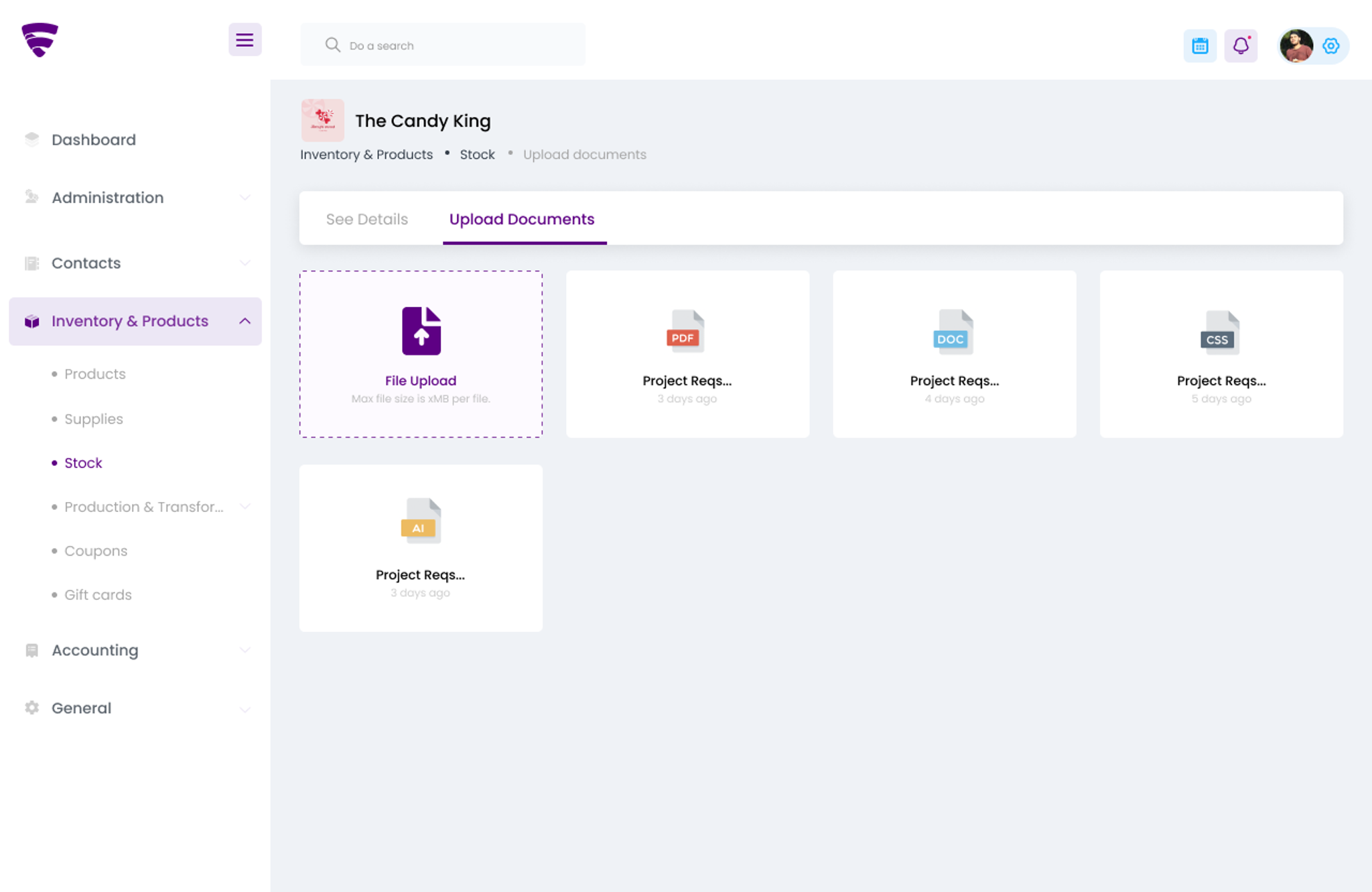Open the PDF Project Reqs file
Image resolution: width=1372 pixels, height=892 pixels.
[687, 354]
